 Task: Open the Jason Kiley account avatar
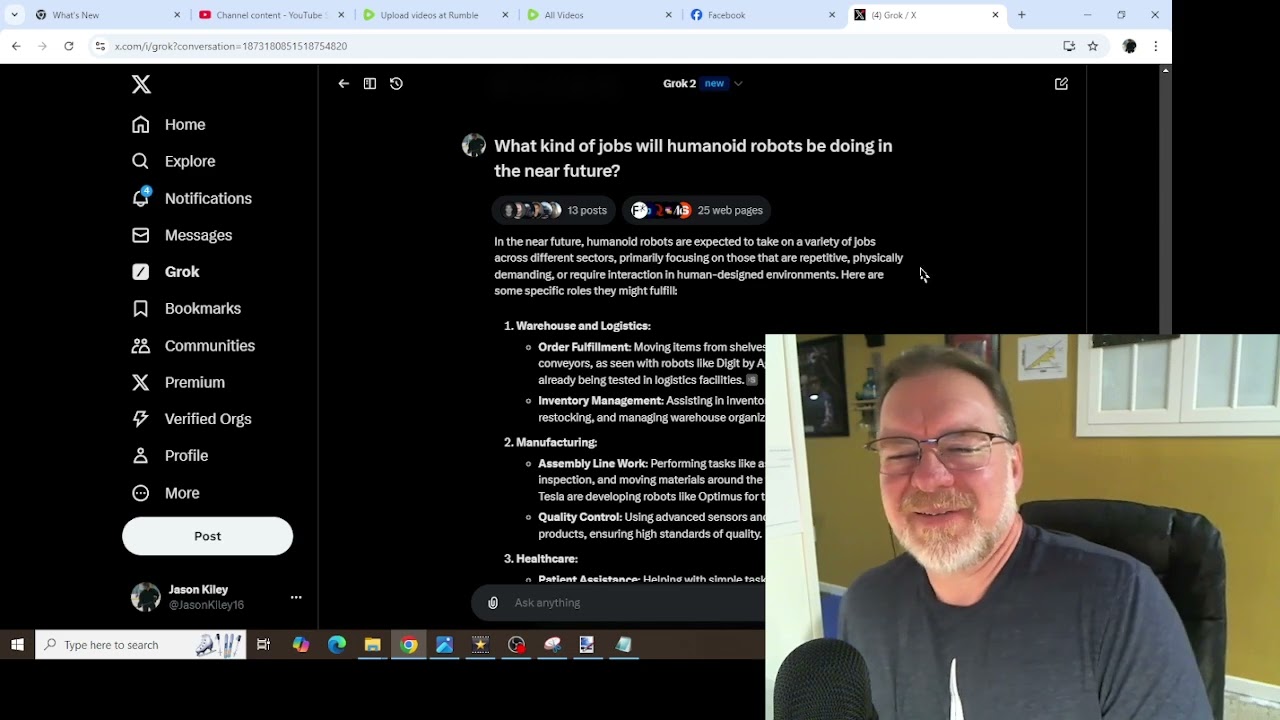146,597
